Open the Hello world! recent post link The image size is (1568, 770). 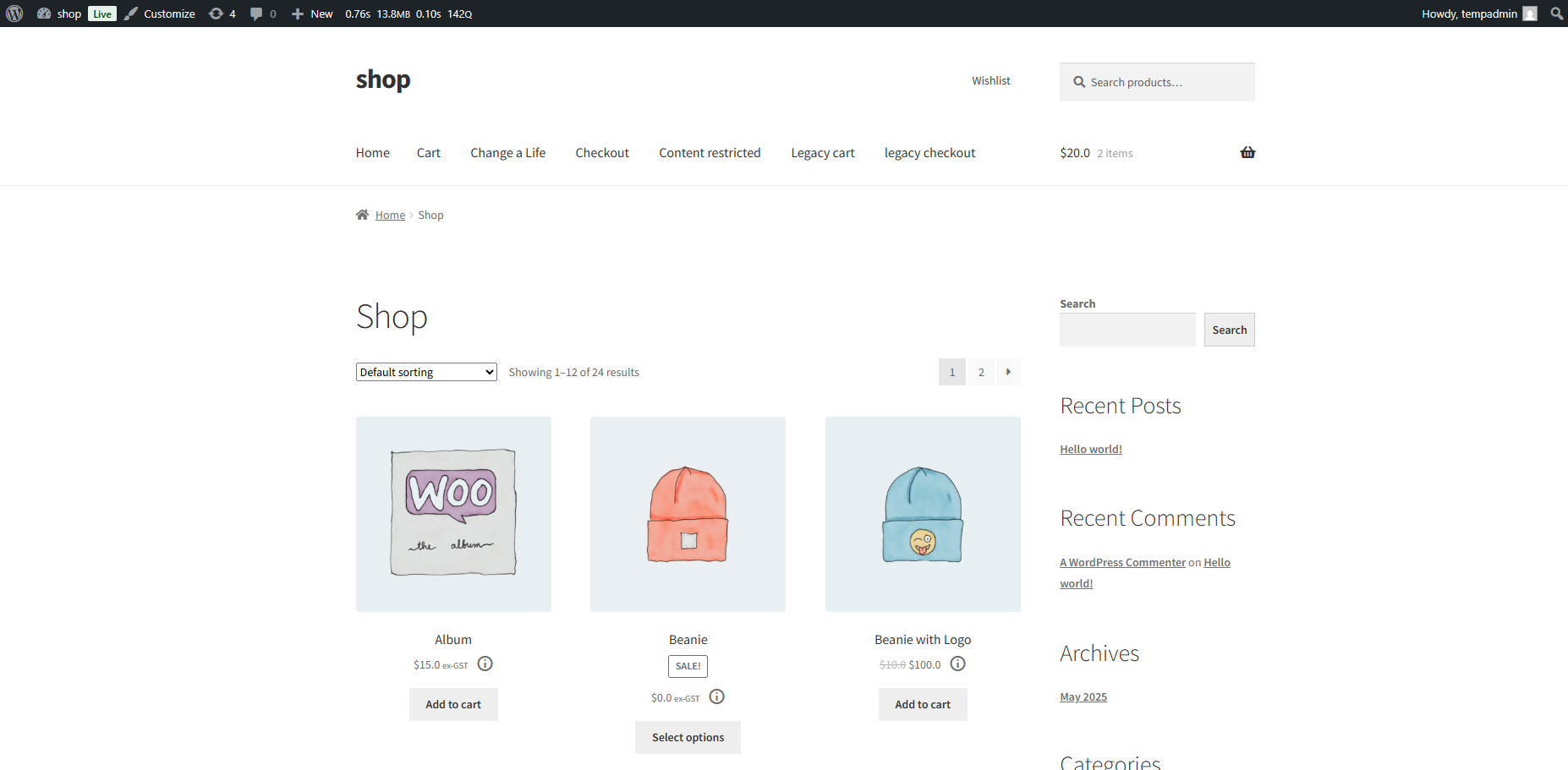coord(1090,449)
